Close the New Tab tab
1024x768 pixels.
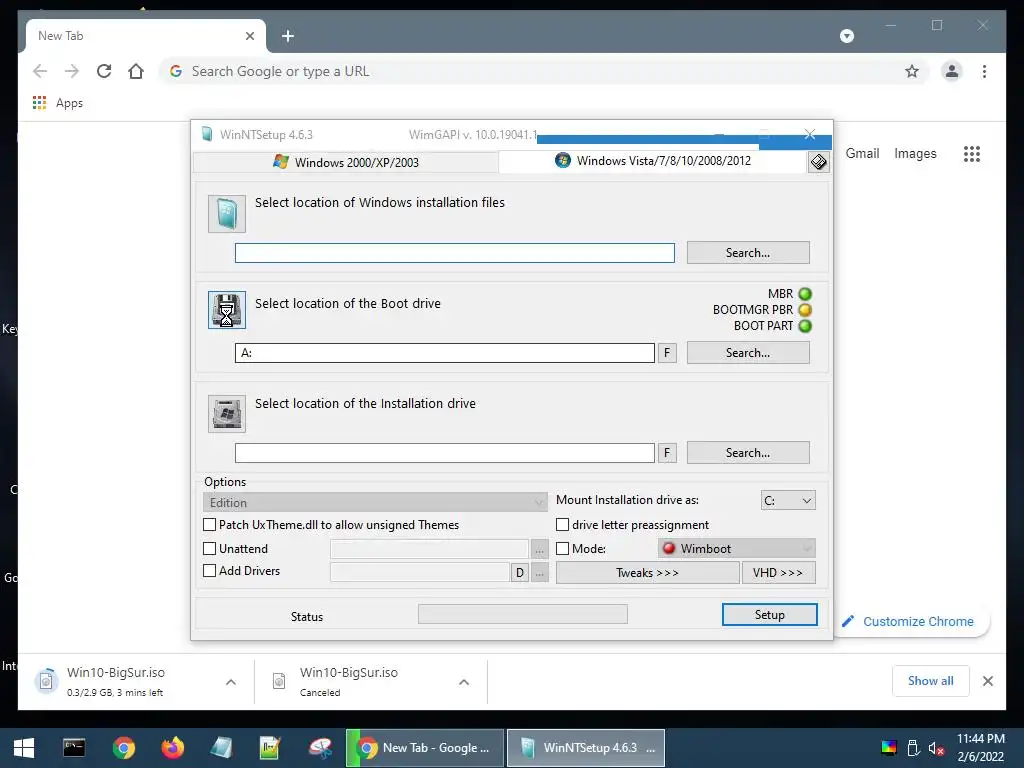(249, 36)
